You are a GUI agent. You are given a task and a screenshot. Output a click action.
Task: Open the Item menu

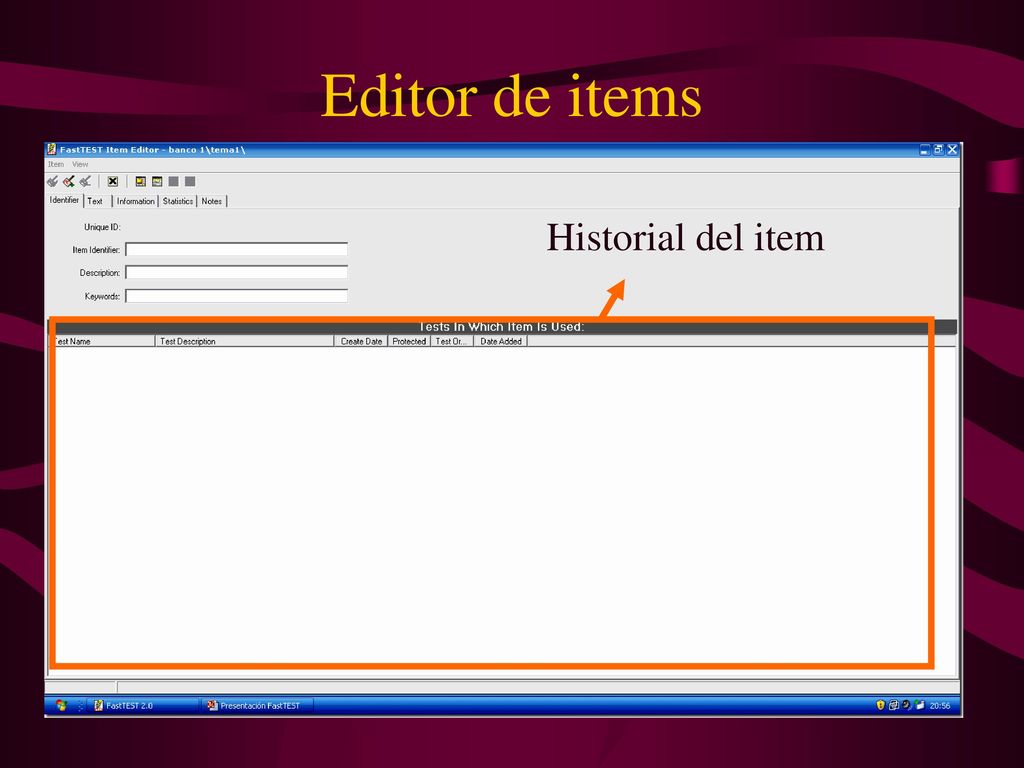pyautogui.click(x=56, y=164)
